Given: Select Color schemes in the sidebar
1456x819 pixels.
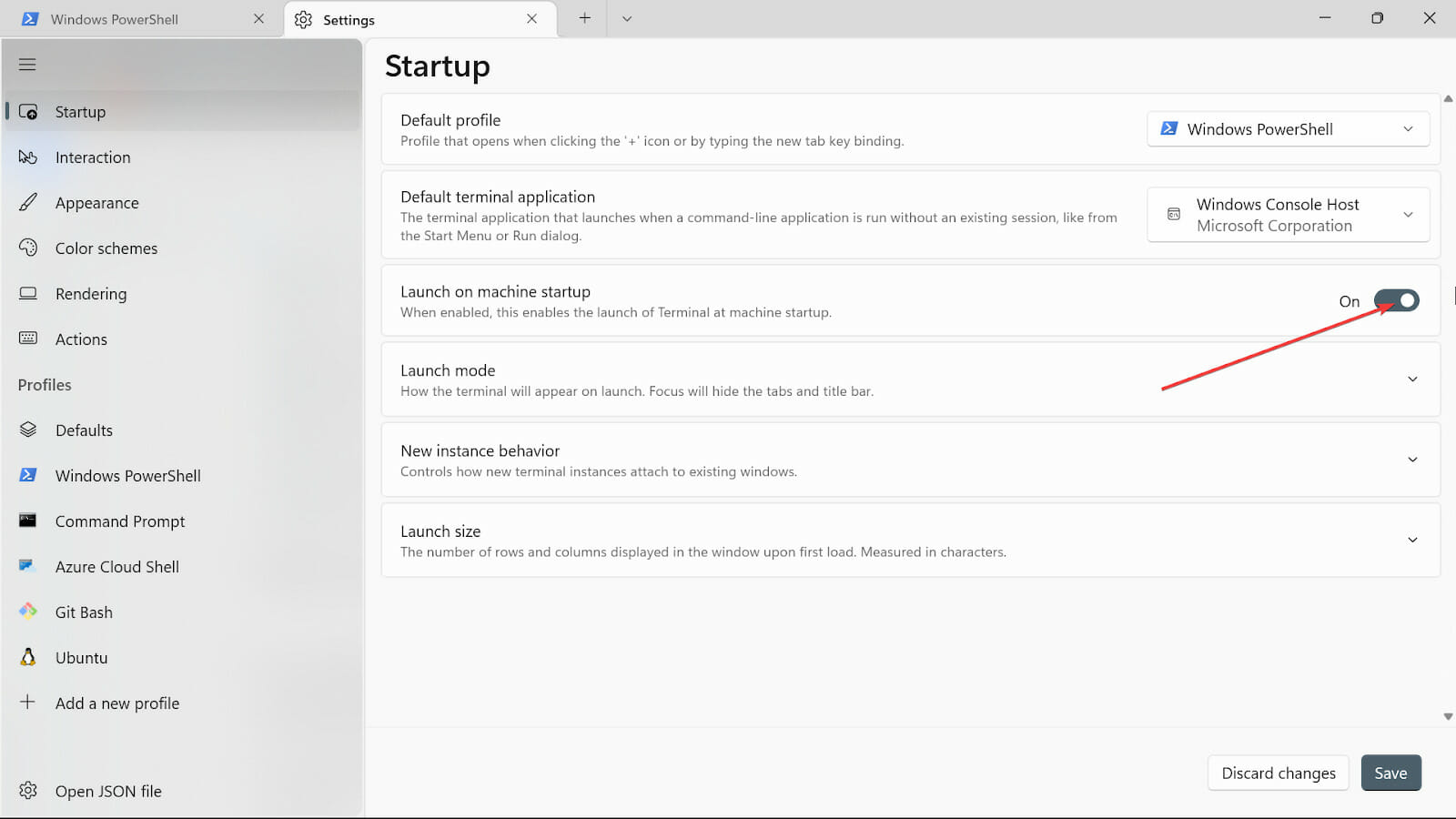Looking at the screenshot, I should [x=182, y=248].
